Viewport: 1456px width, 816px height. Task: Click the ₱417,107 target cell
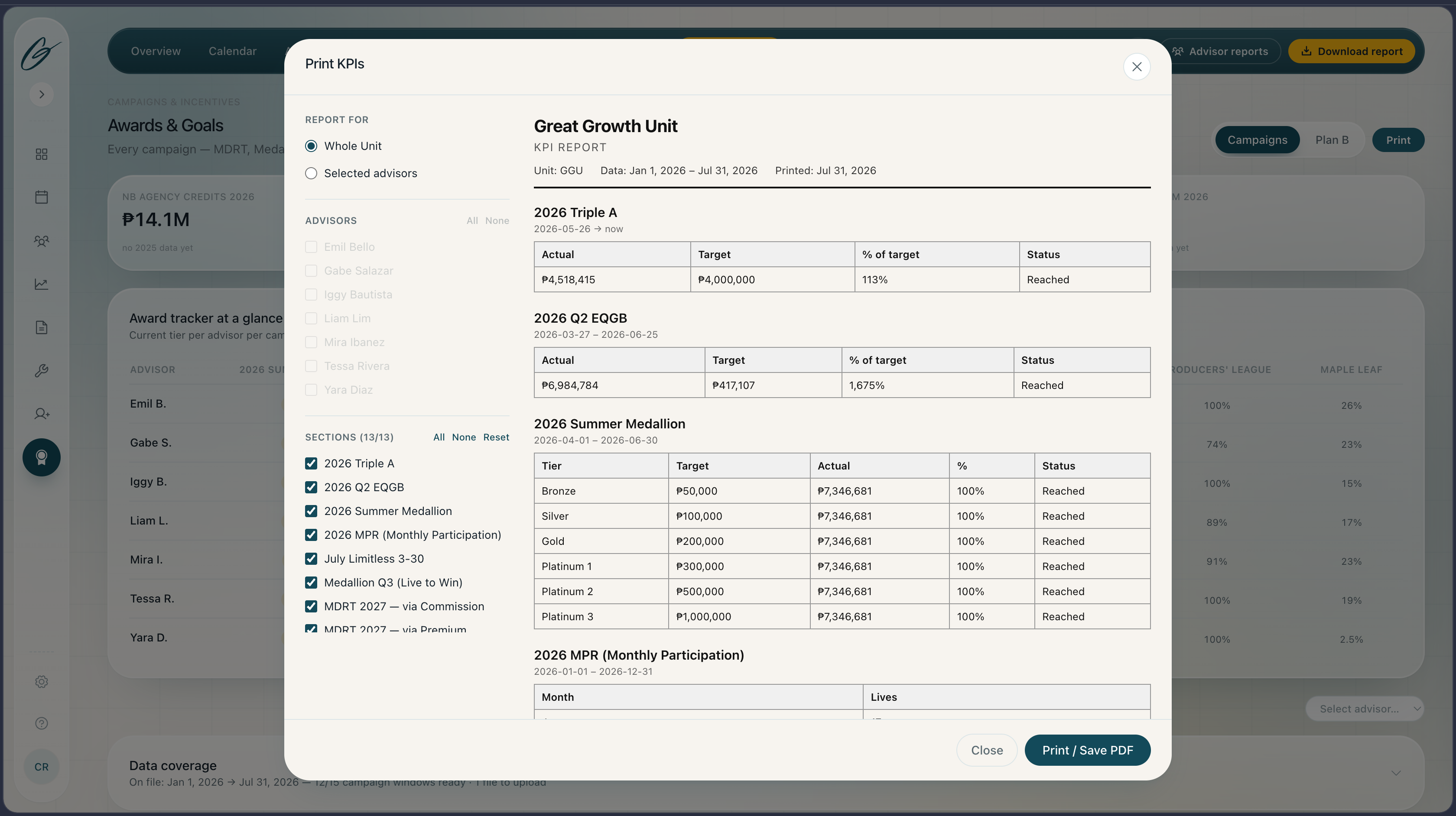(773, 385)
